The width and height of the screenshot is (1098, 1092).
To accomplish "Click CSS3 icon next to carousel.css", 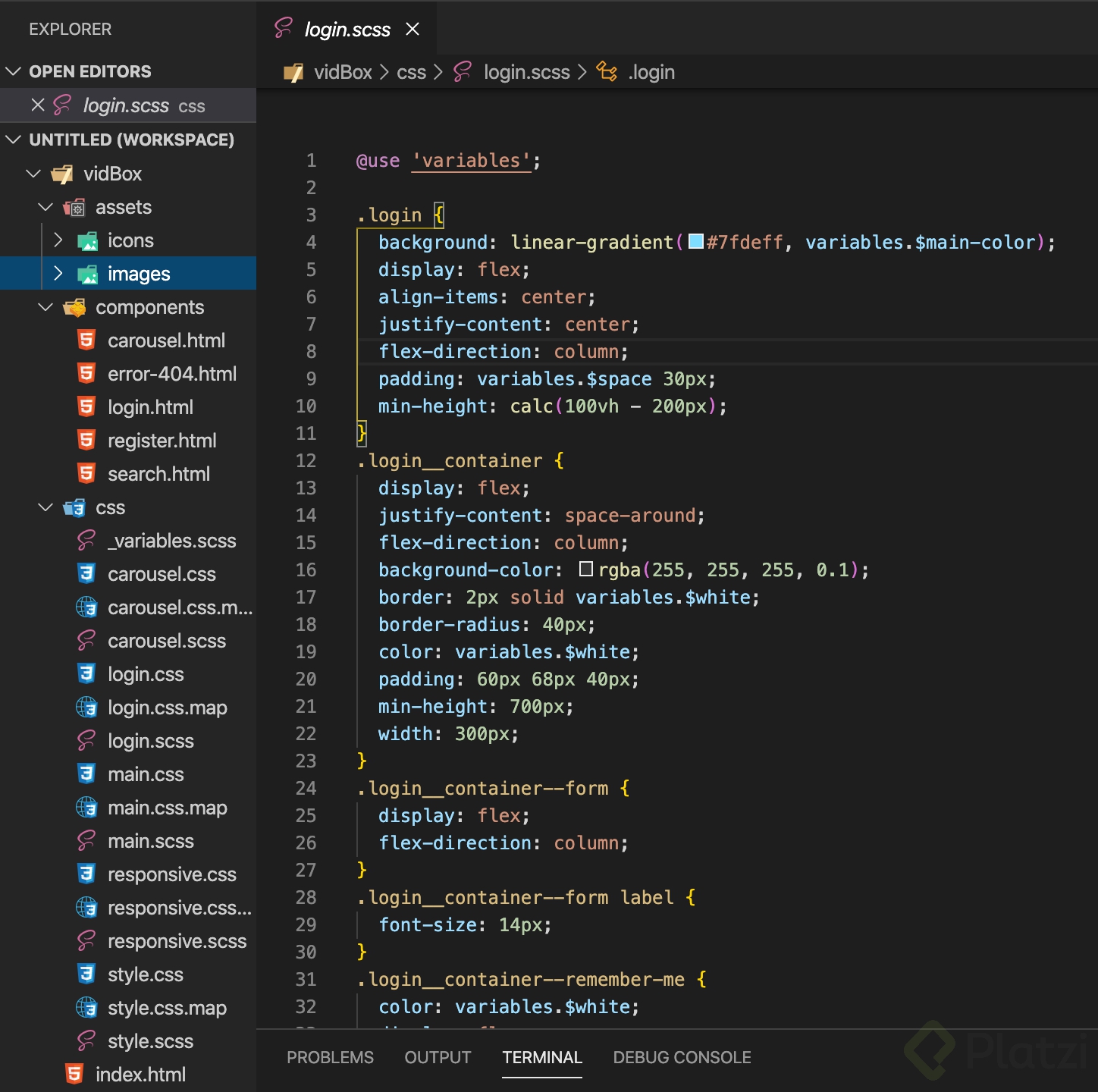I will point(87,574).
